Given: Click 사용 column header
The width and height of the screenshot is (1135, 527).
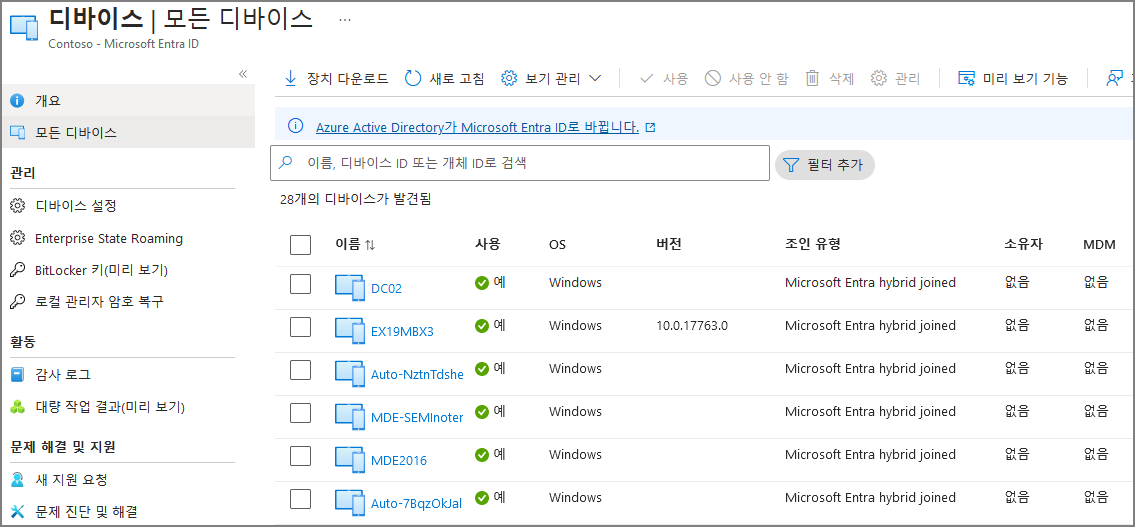Looking at the screenshot, I should click(x=488, y=245).
